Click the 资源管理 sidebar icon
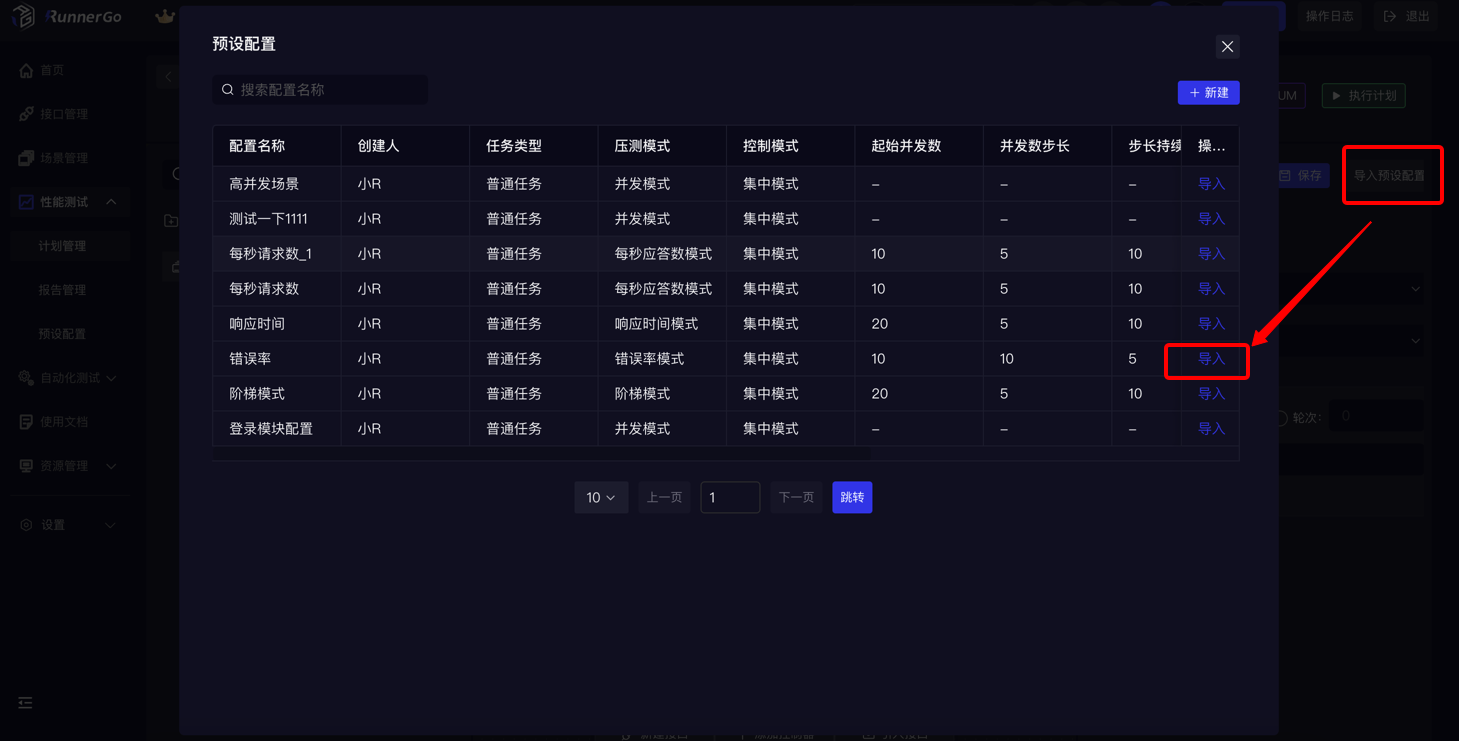This screenshot has width=1459, height=741. pos(26,466)
